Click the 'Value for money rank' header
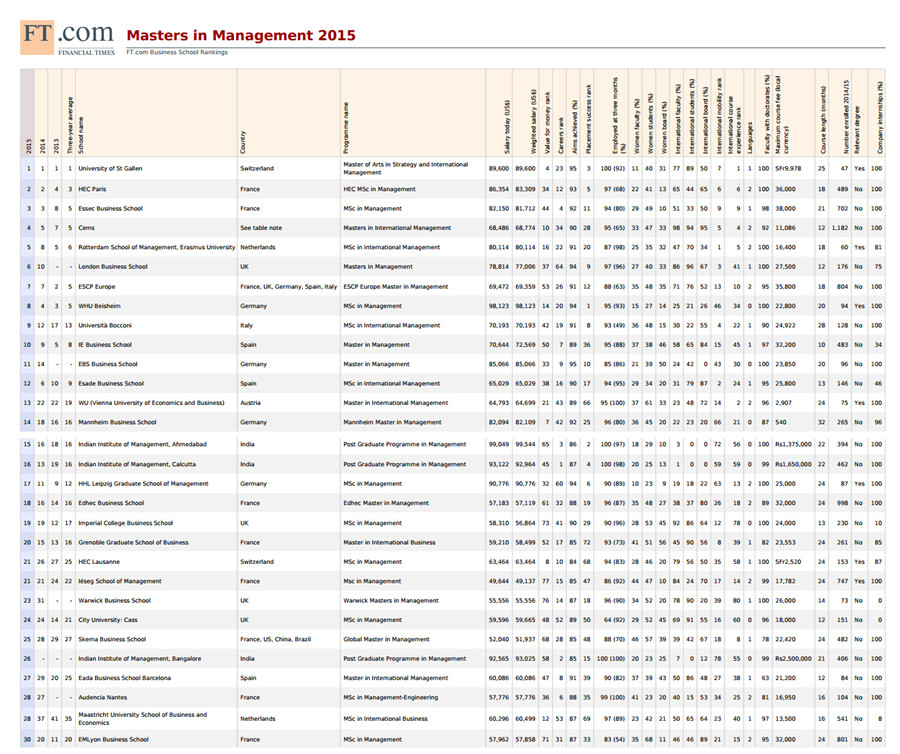 (548, 123)
